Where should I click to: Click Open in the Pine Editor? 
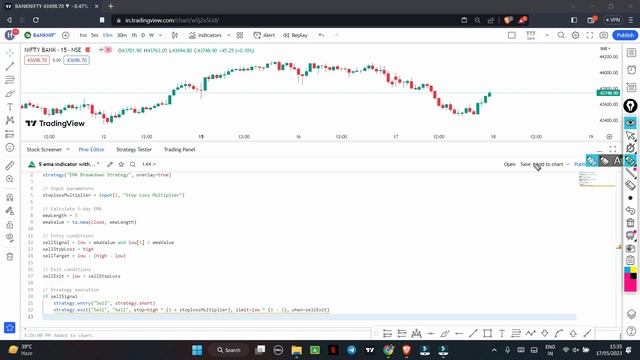[509, 164]
